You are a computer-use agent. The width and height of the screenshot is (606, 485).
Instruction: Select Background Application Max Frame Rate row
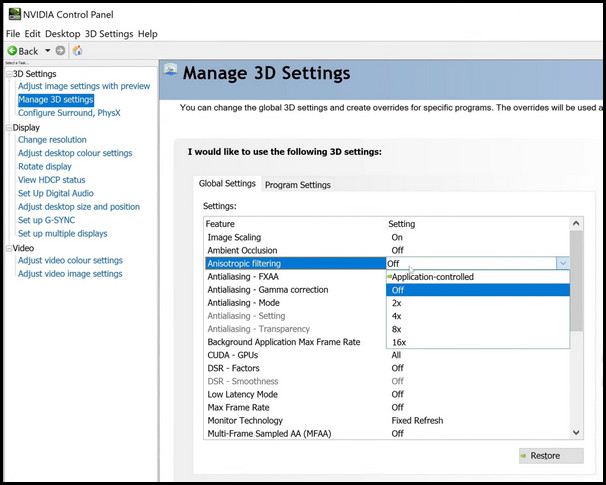pyautogui.click(x=295, y=342)
